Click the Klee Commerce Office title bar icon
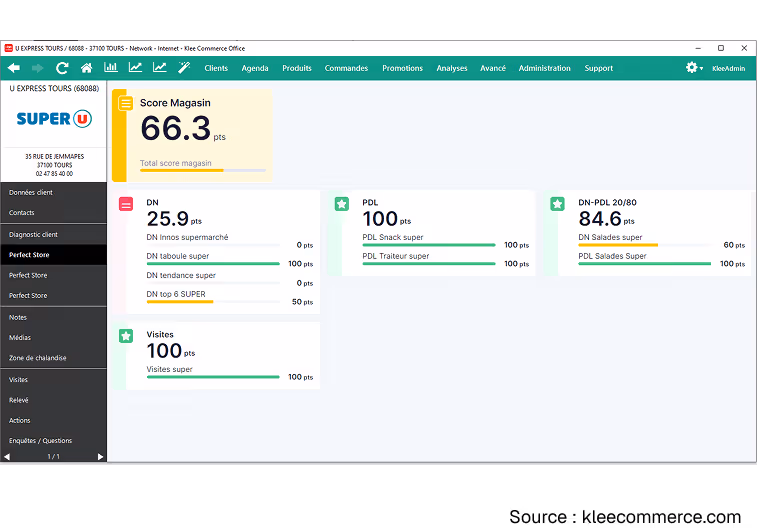757x528 pixels. pyautogui.click(x=8, y=48)
